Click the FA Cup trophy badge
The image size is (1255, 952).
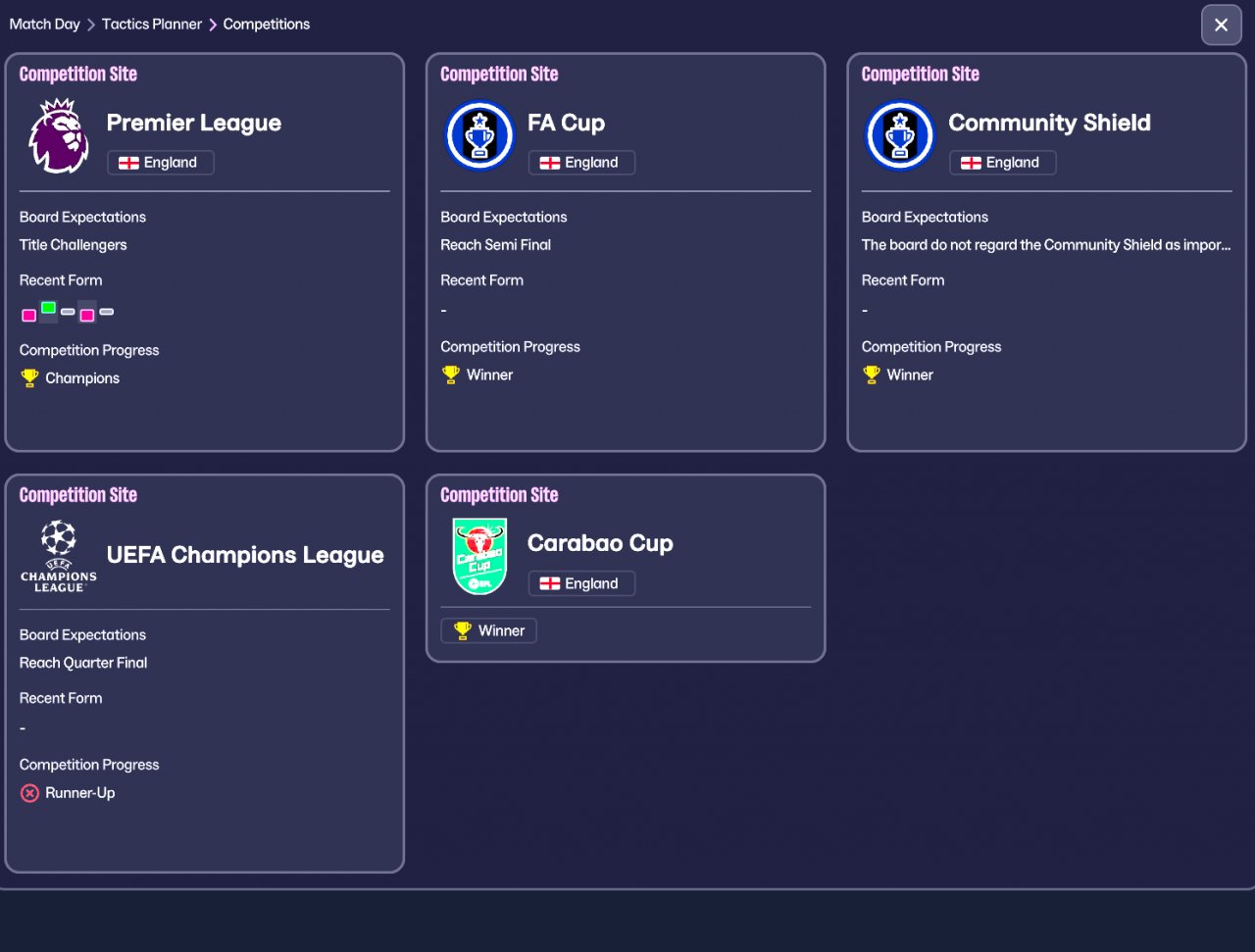click(479, 136)
